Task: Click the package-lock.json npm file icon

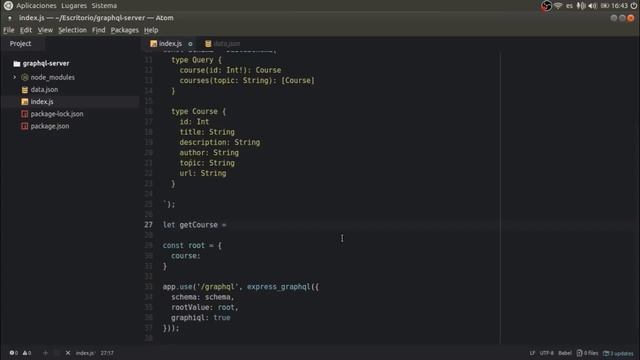Action: pyautogui.click(x=25, y=114)
